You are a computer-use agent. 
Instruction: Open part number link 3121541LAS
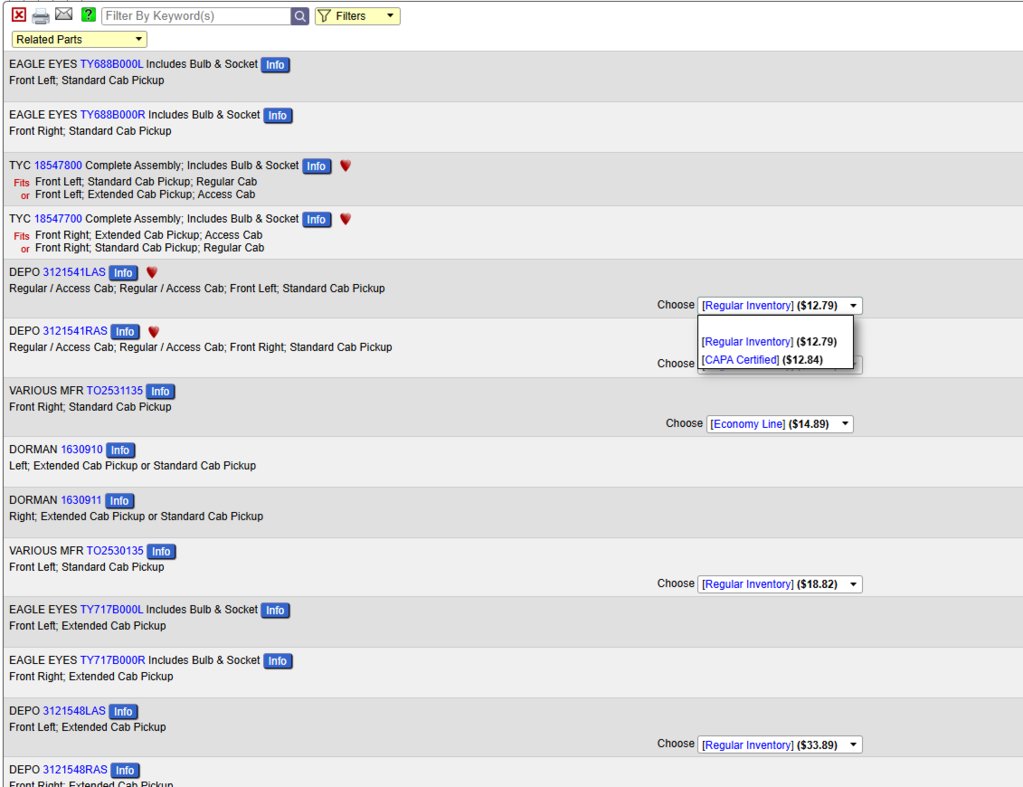tap(74, 271)
